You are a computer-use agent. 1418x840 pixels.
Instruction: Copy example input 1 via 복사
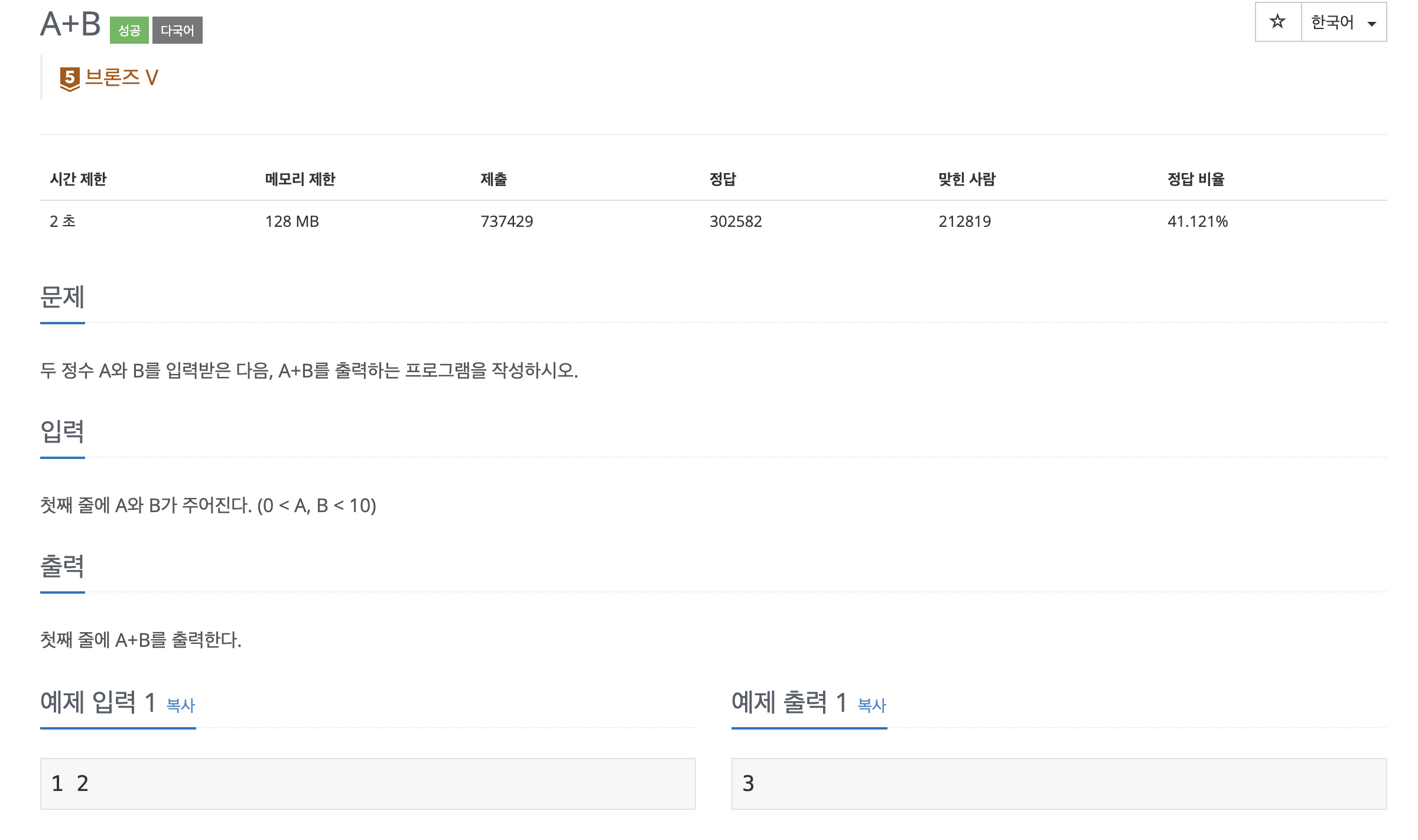(x=181, y=705)
